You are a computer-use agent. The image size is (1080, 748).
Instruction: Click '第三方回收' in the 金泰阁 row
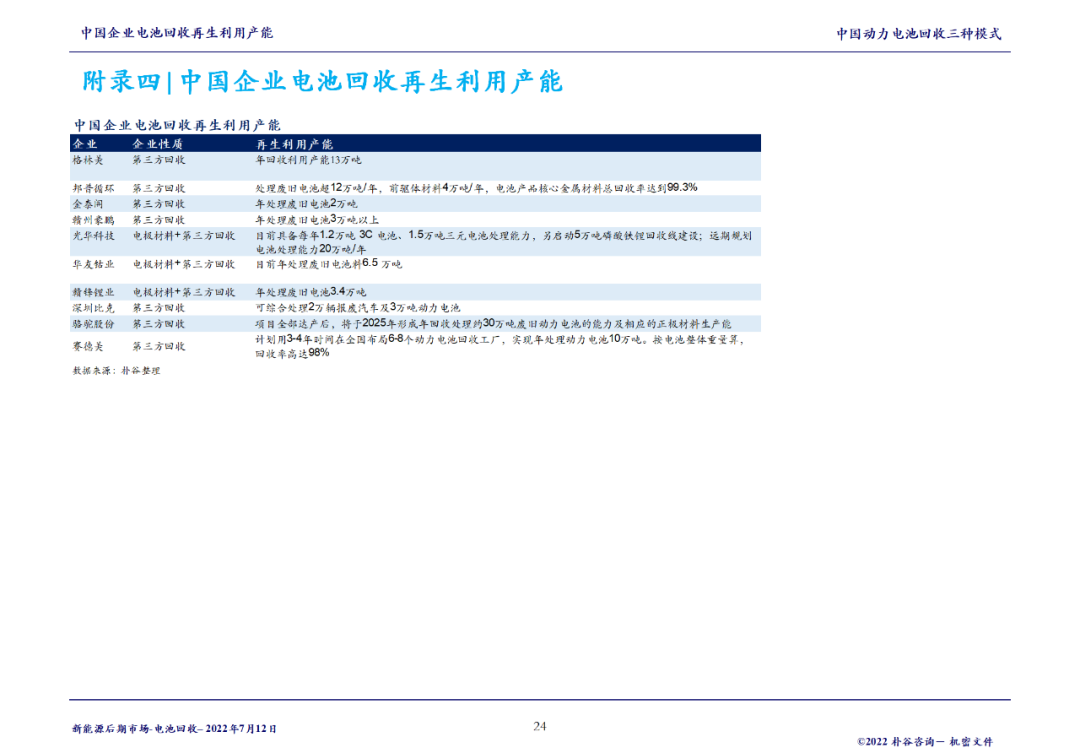159,204
